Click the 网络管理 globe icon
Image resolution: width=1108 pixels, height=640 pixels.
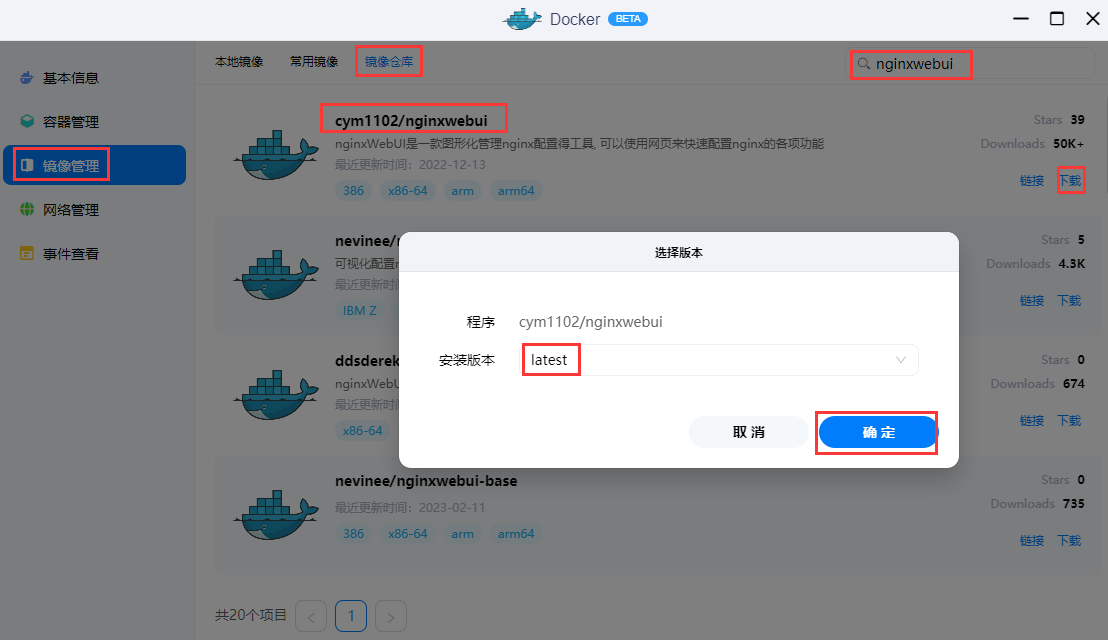coord(27,209)
